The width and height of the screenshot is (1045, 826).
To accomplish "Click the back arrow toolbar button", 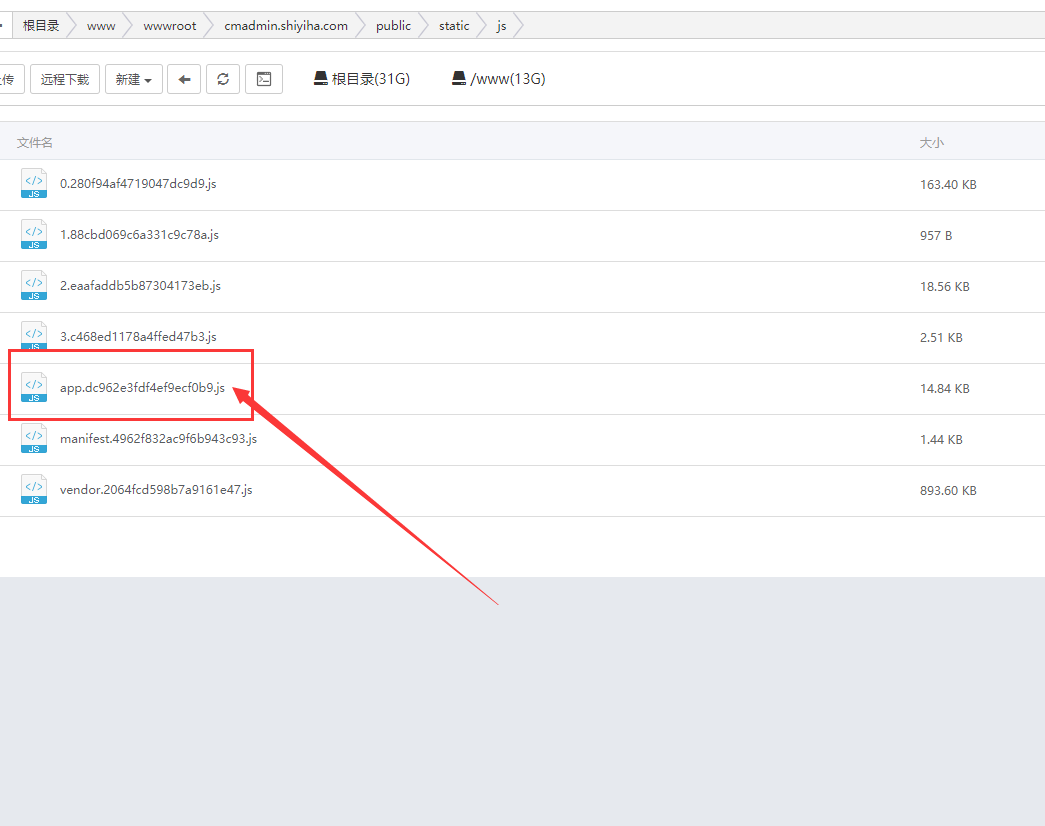I will coord(184,79).
